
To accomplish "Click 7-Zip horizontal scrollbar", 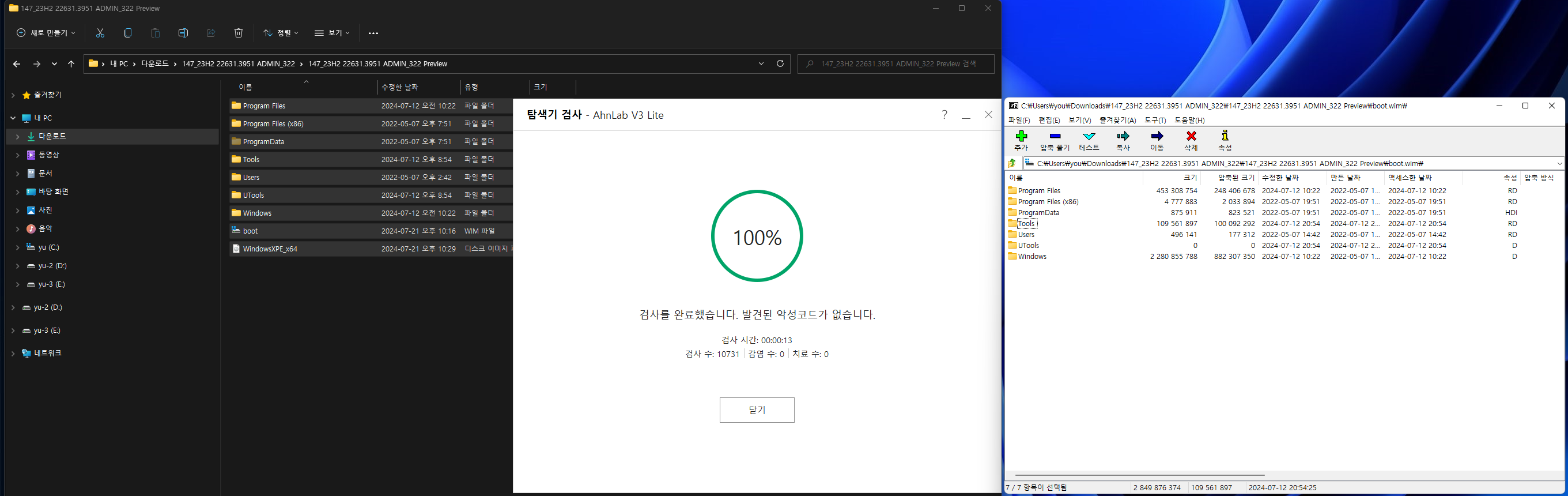I will pos(1139,475).
